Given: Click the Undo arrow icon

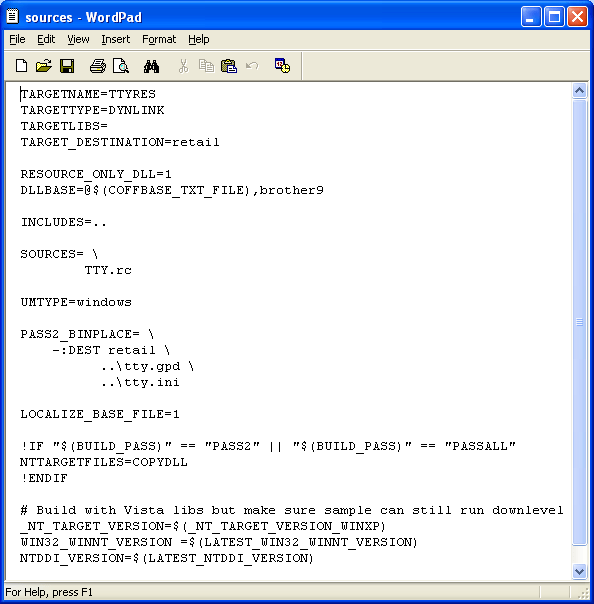Looking at the screenshot, I should 252,66.
